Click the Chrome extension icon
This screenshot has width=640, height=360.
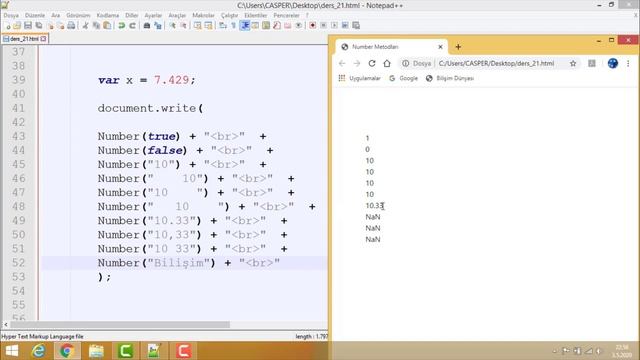(x=592, y=63)
